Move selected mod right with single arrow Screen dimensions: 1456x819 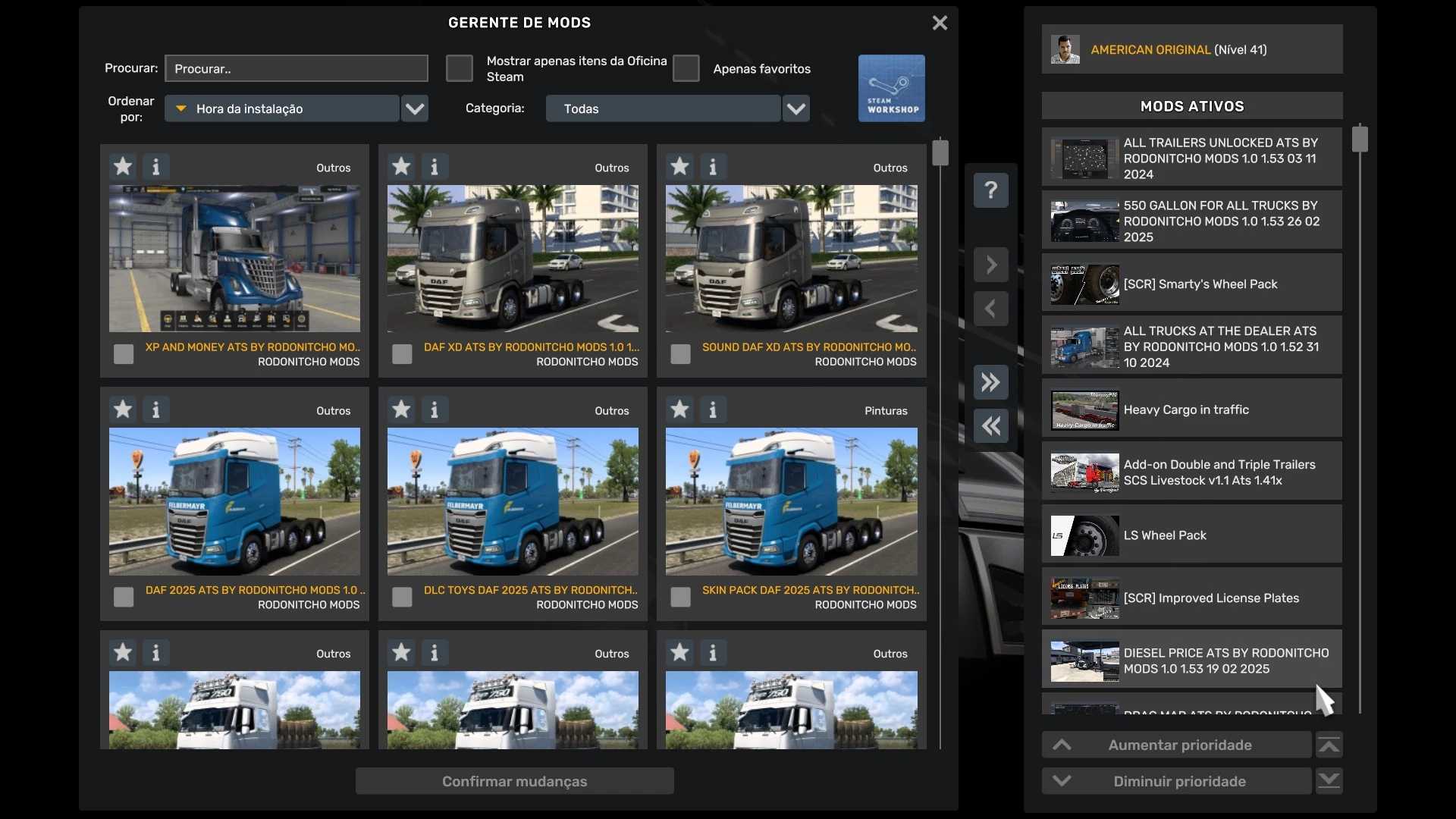coord(990,265)
